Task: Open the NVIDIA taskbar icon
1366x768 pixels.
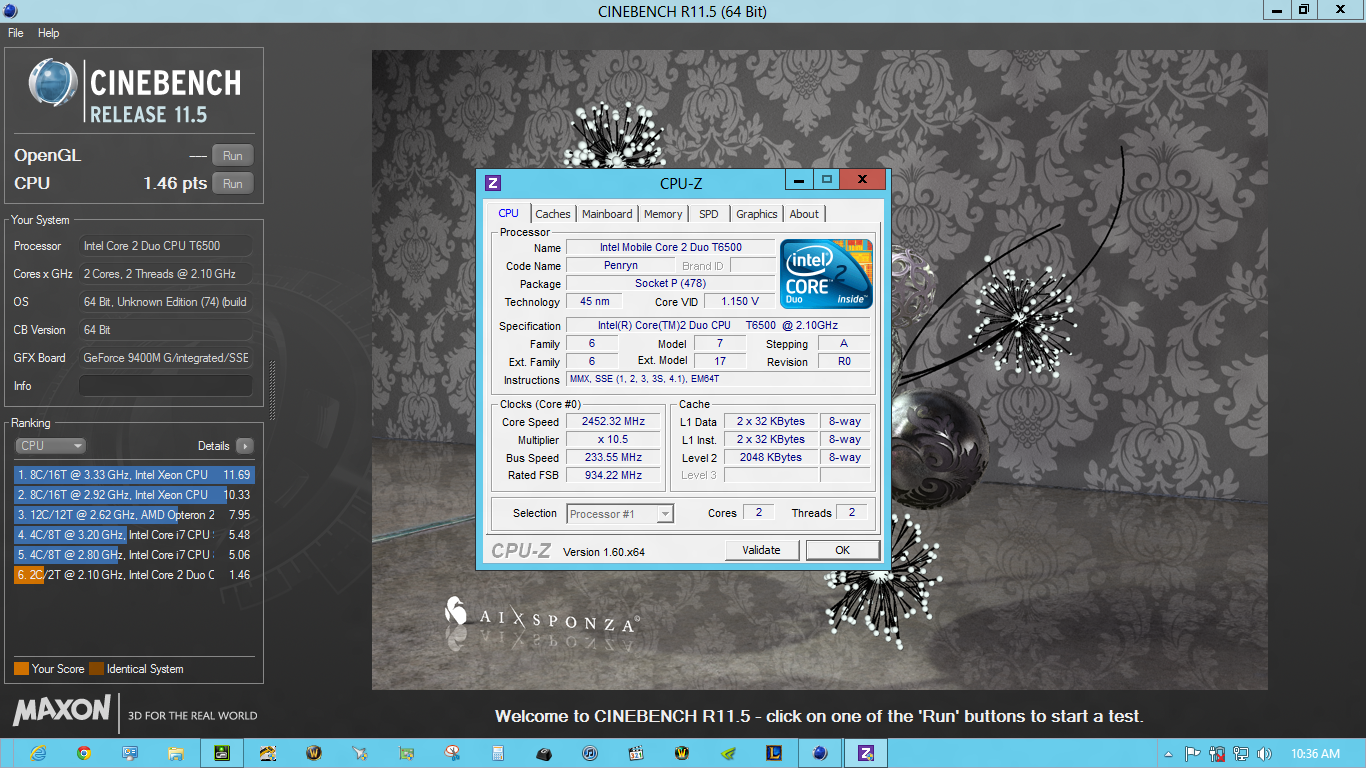Action: [x=728, y=753]
